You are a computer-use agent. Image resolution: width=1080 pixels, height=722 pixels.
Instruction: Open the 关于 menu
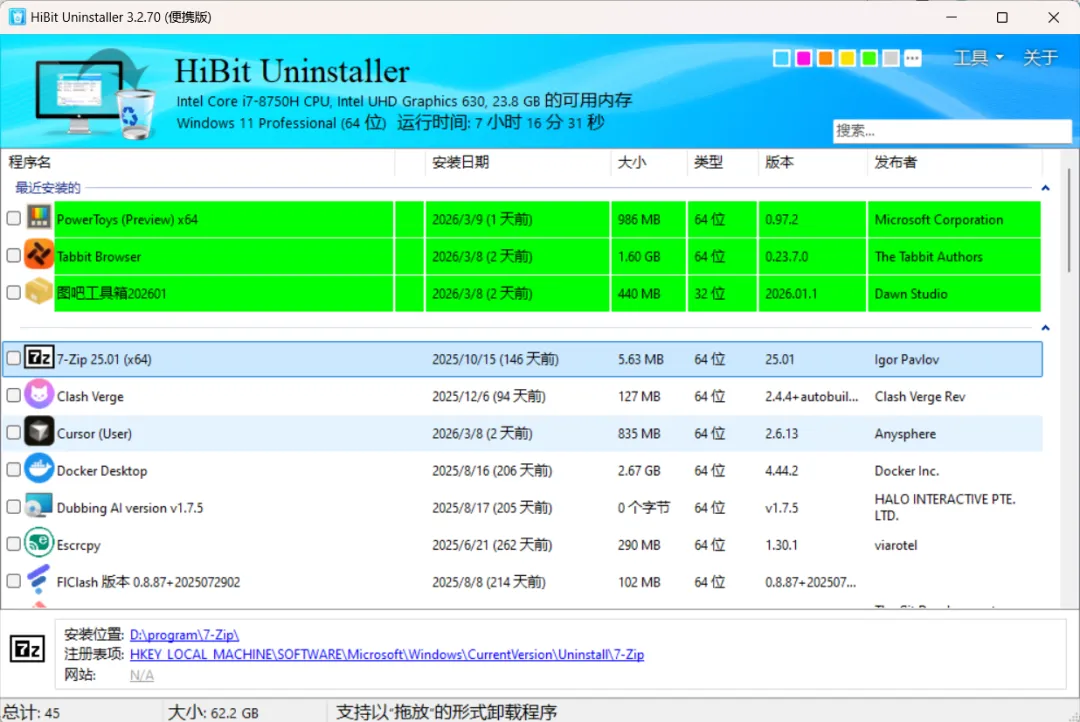1040,58
